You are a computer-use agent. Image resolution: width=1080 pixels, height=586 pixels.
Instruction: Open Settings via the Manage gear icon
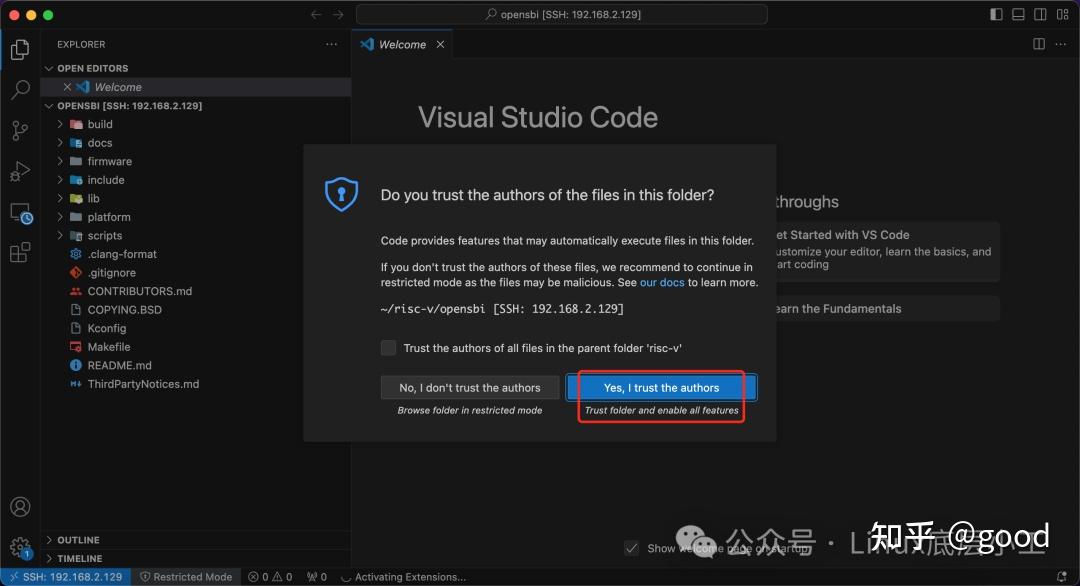click(x=20, y=546)
